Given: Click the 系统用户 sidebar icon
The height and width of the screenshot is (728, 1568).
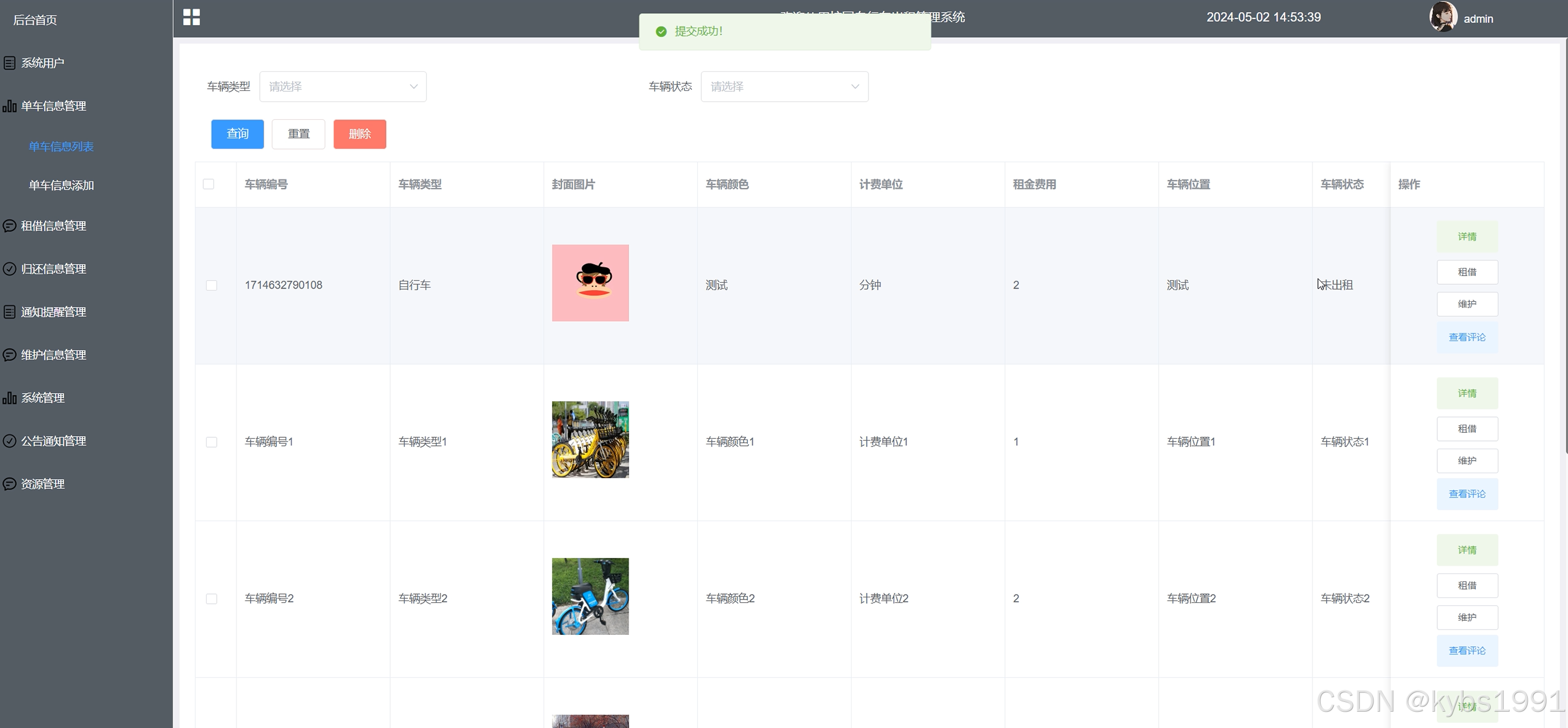Looking at the screenshot, I should click(9, 63).
